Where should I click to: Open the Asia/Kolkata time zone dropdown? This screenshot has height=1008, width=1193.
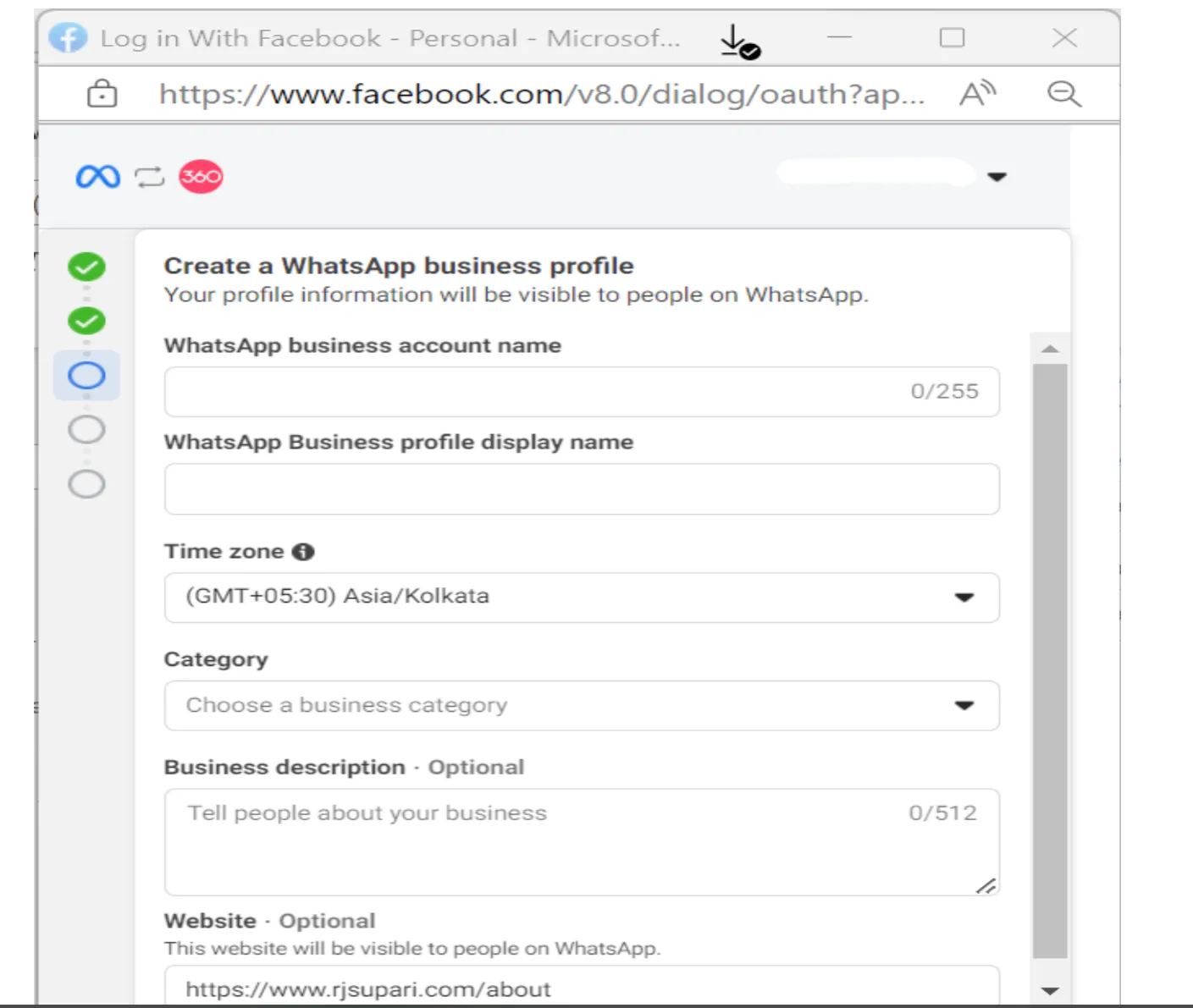(582, 598)
